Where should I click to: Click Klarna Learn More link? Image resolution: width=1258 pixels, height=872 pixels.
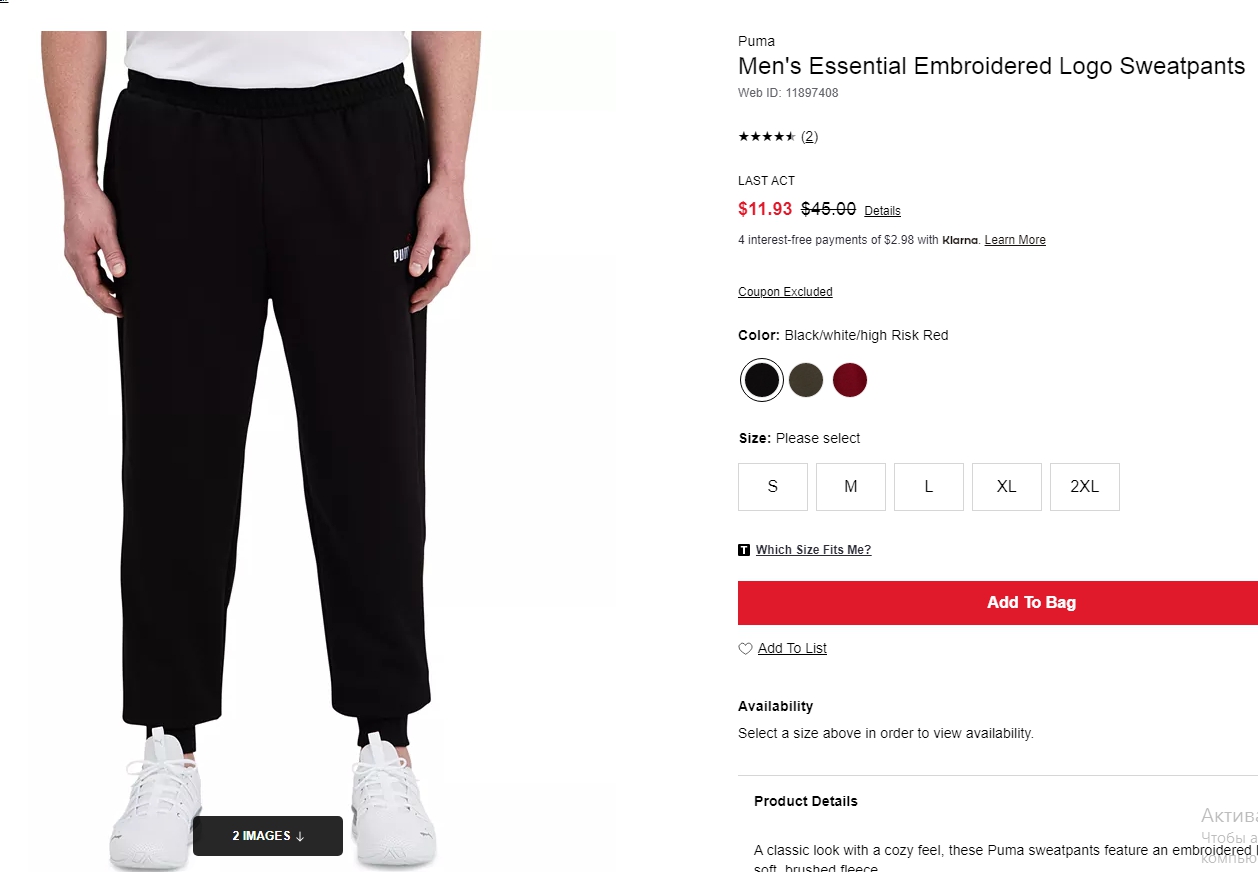tap(1015, 240)
